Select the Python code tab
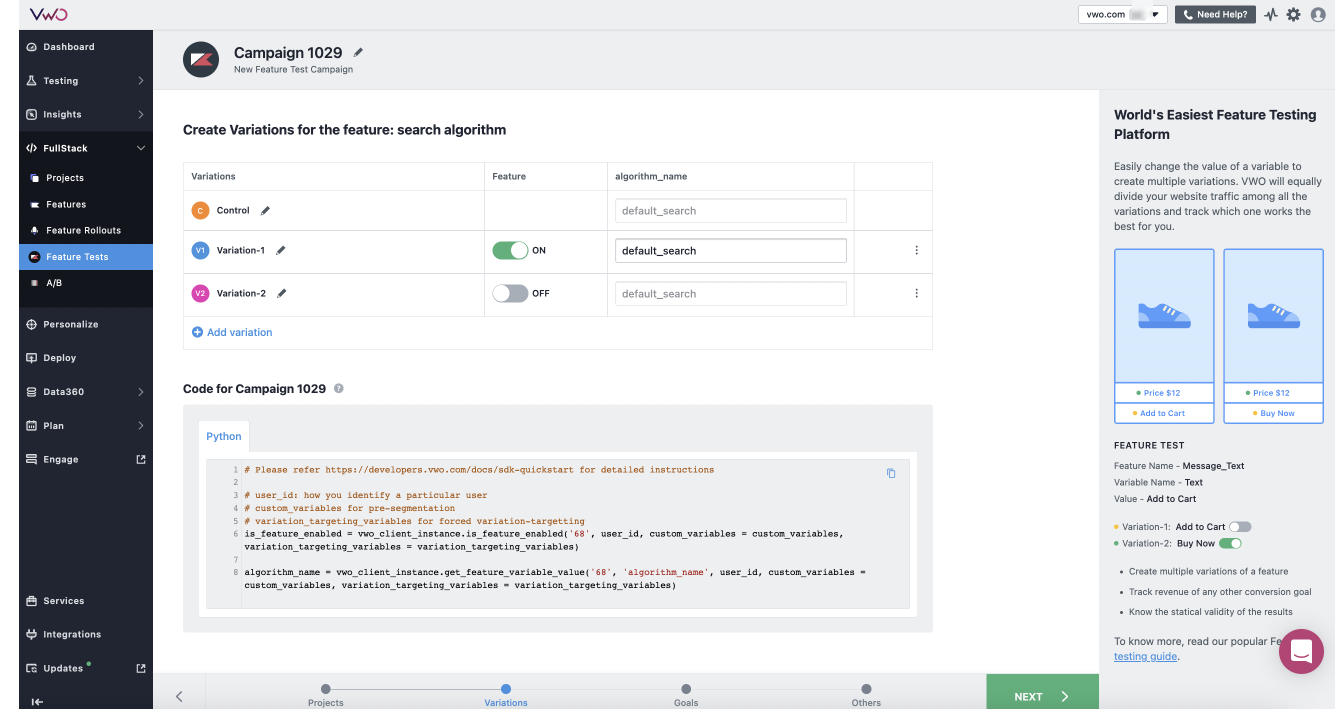The height and width of the screenshot is (709, 1335). pos(223,436)
